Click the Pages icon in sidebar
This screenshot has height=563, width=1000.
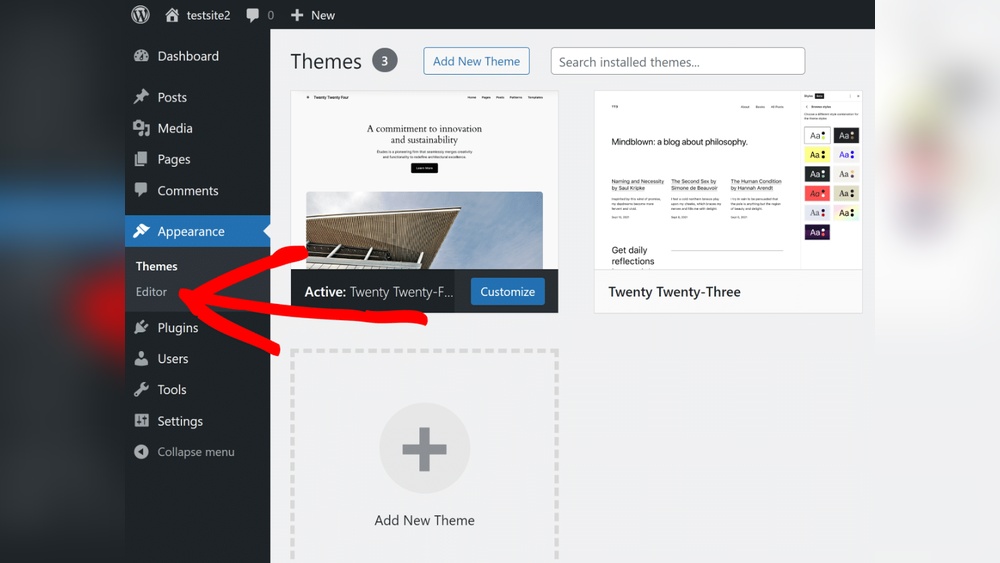[141, 159]
